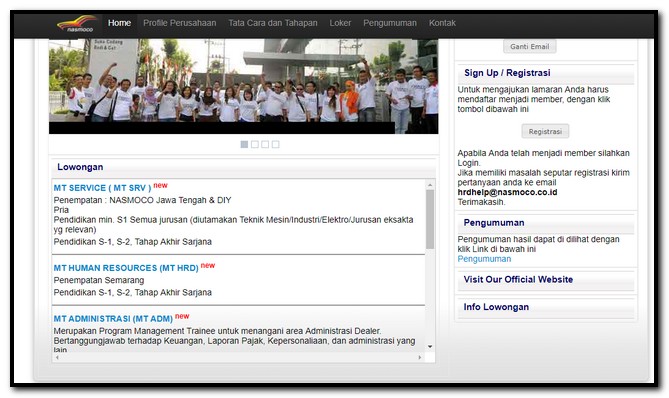
Task: Click the Lowongan vertical scrollbar thumb
Action: 430,219
